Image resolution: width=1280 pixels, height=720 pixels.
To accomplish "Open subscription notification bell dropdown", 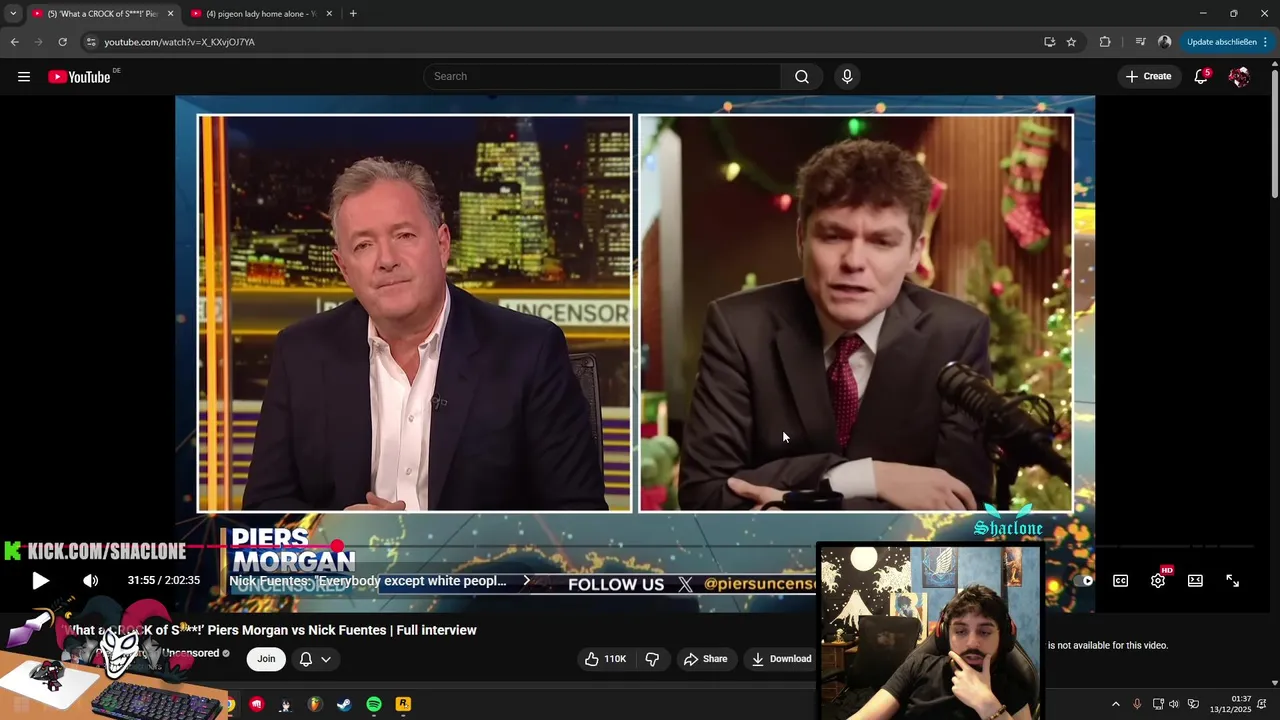I will 315,659.
